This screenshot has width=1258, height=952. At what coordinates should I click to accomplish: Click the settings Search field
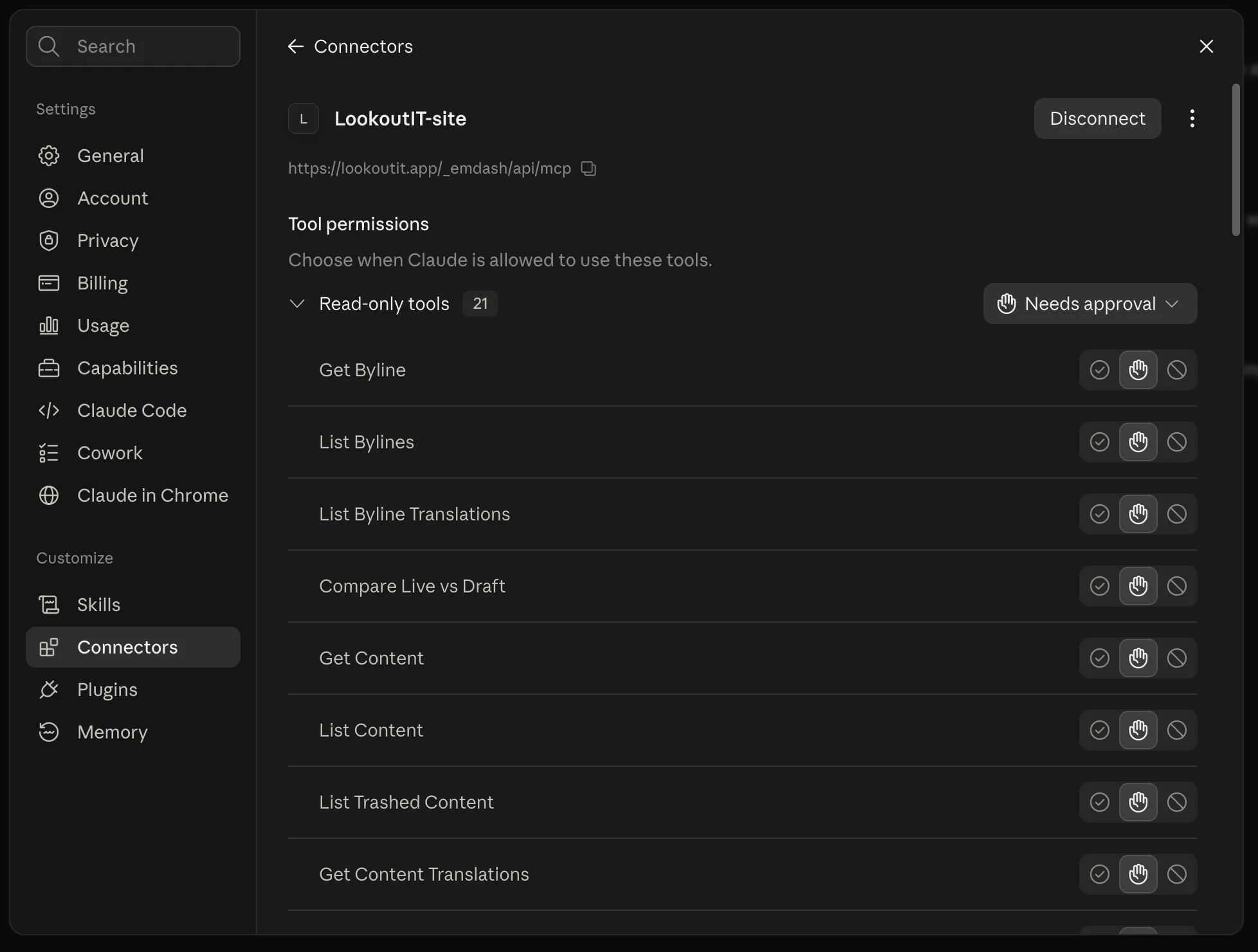(133, 46)
